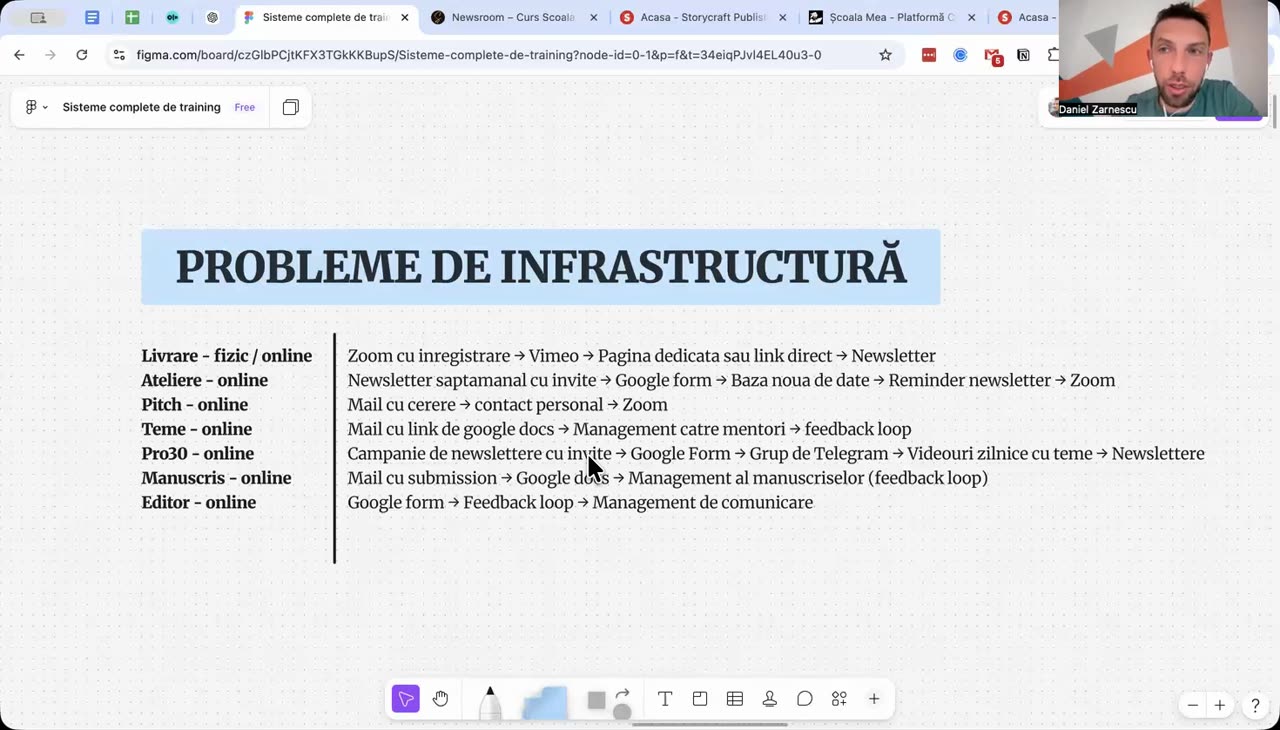This screenshot has height=730, width=1280.
Task: Click the browser Forward arrow
Action: [50, 55]
